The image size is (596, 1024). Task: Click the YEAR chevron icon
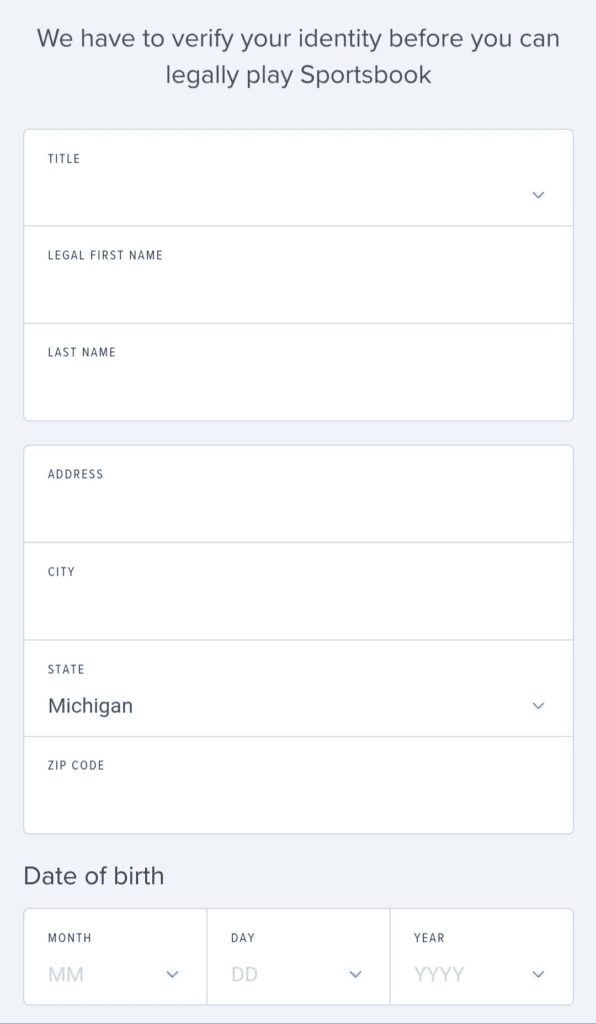tap(540, 972)
